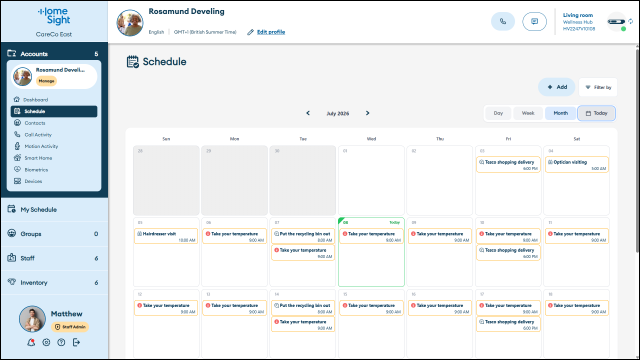Screen dimensions: 640x360
Task: Open the Optician visiting event
Action: 577,164
